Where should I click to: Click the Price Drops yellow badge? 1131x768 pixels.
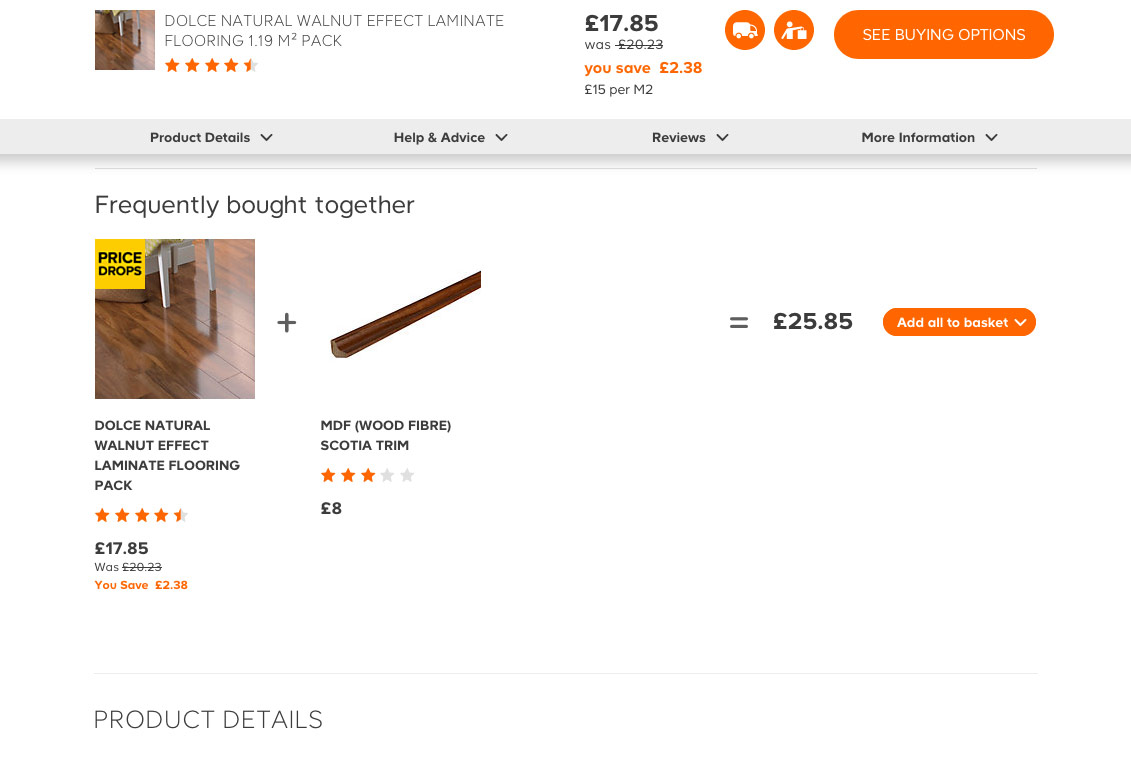pyautogui.click(x=120, y=264)
